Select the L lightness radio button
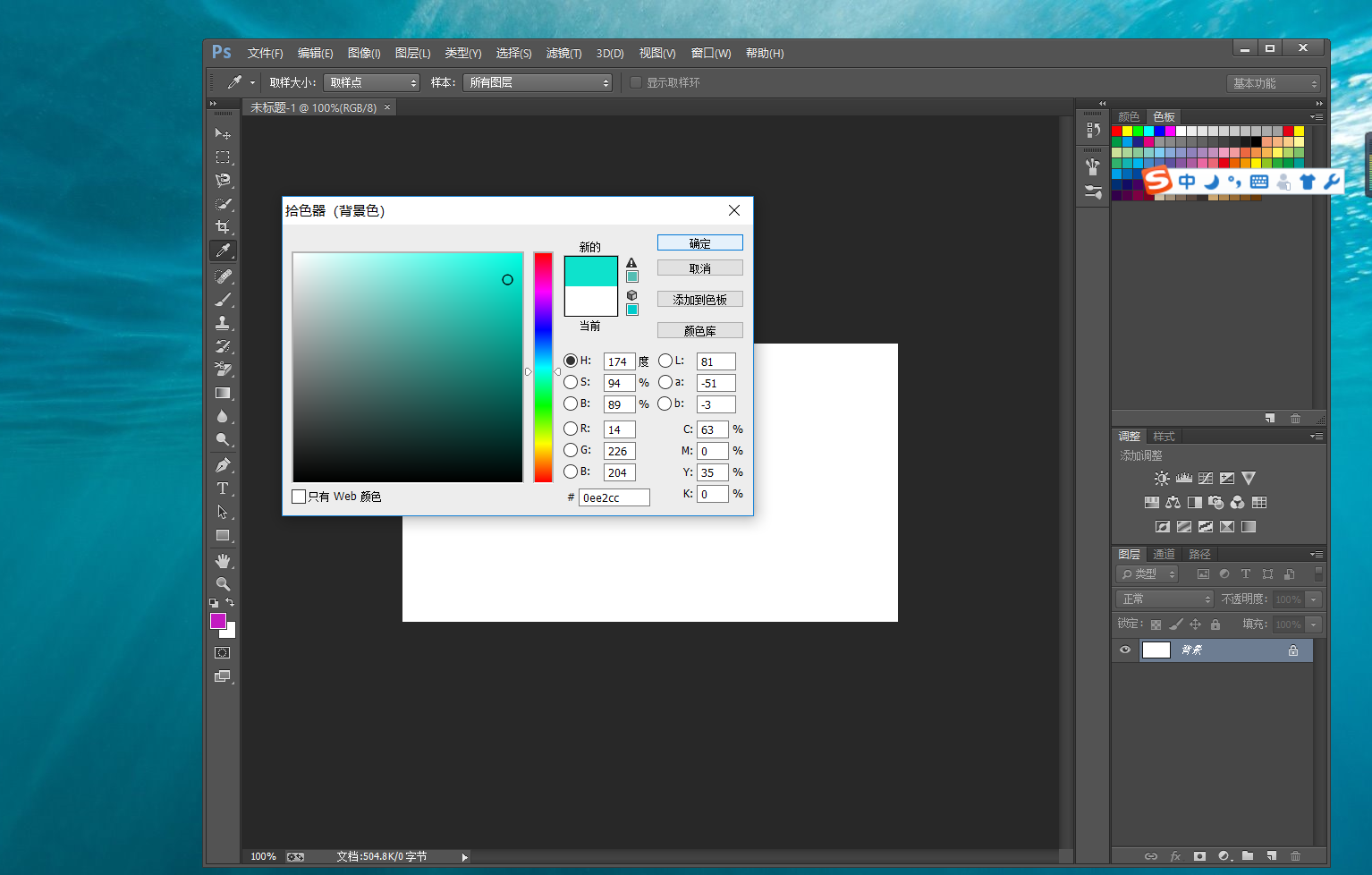 [x=665, y=361]
